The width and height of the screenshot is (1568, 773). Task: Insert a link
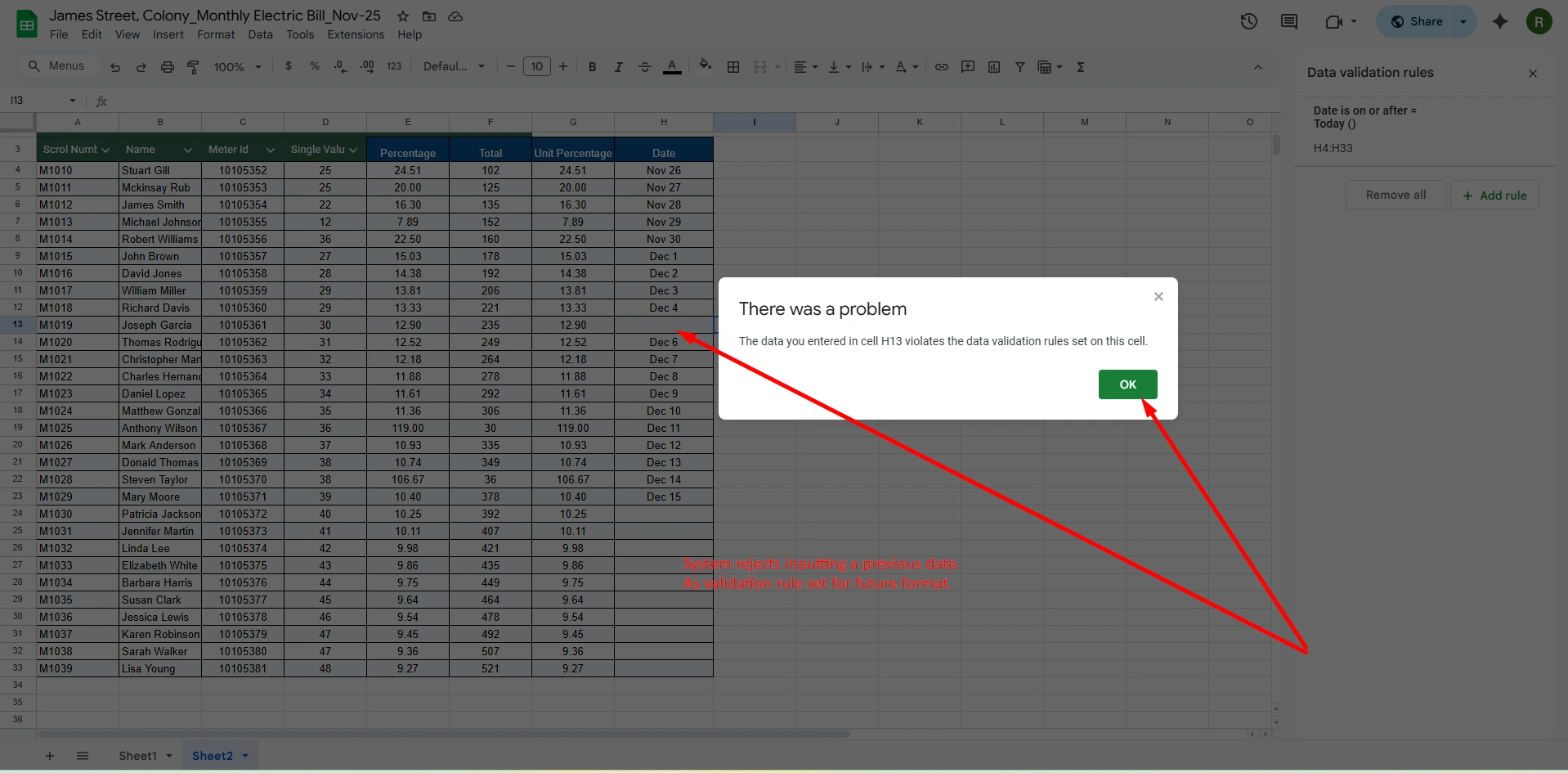[x=941, y=66]
